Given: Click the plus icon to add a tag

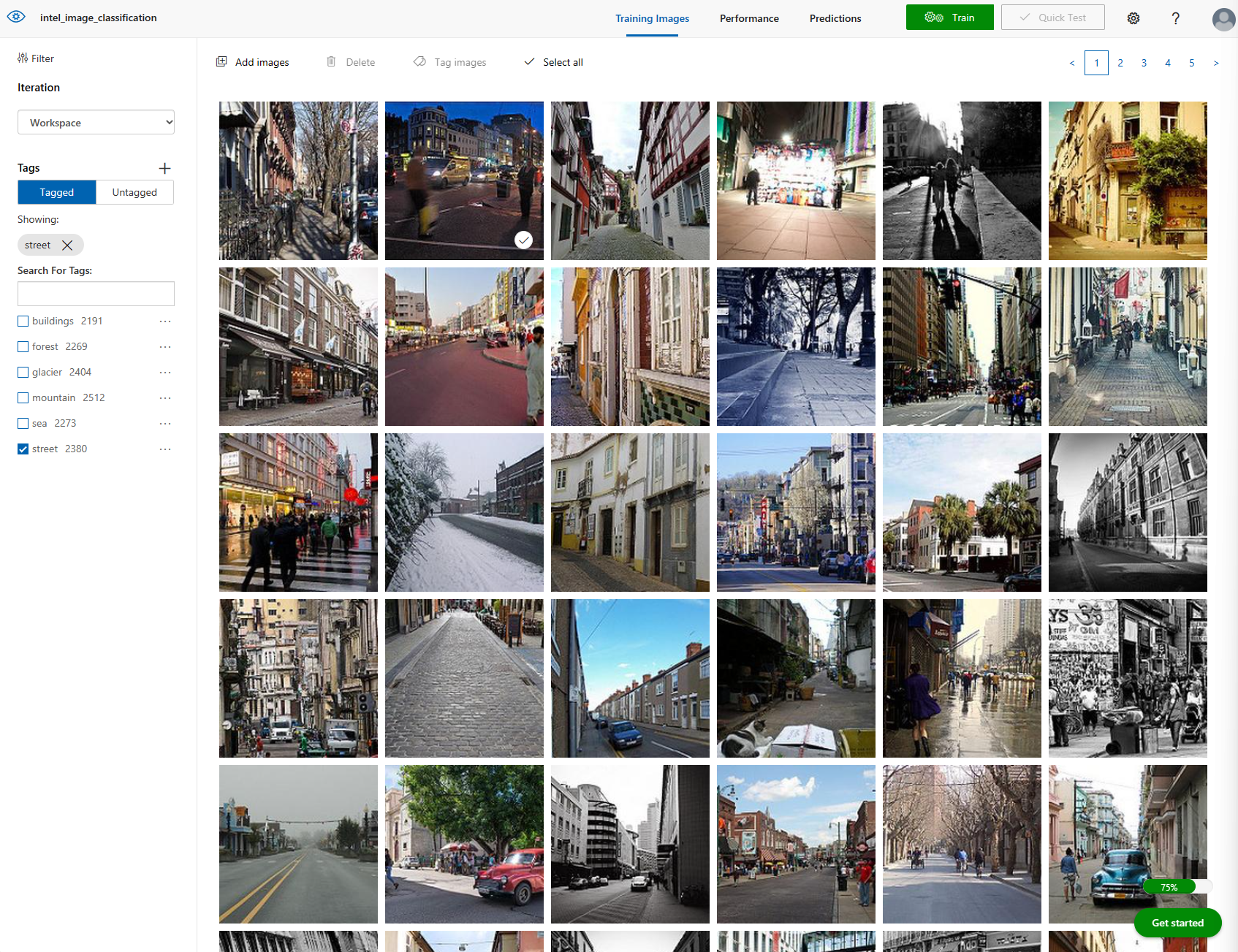Looking at the screenshot, I should (x=165, y=168).
